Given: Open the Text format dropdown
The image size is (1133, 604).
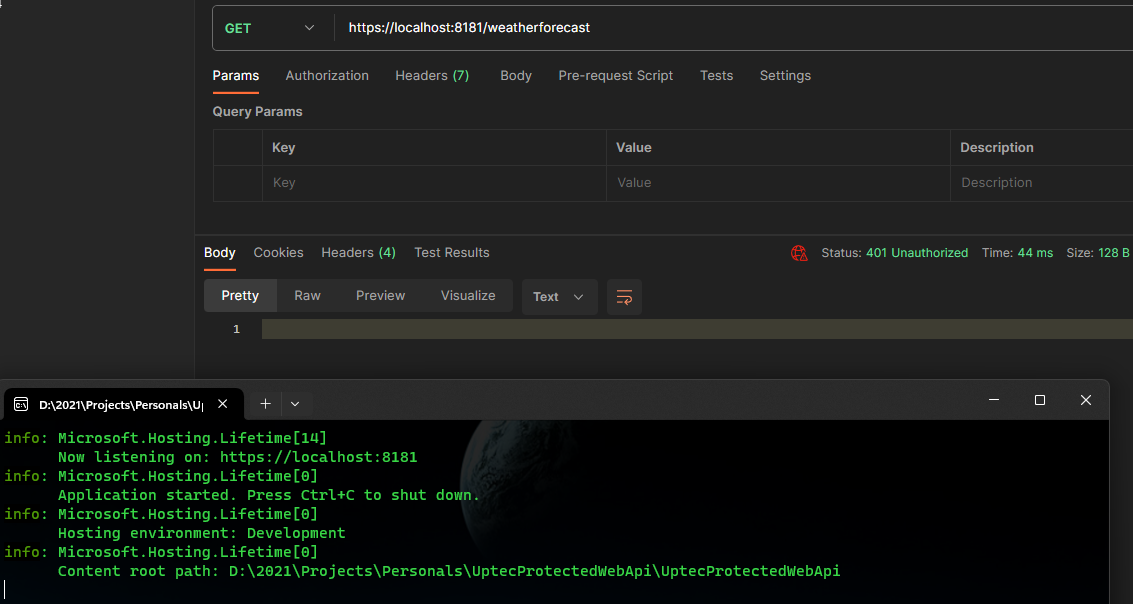Looking at the screenshot, I should click(x=559, y=297).
